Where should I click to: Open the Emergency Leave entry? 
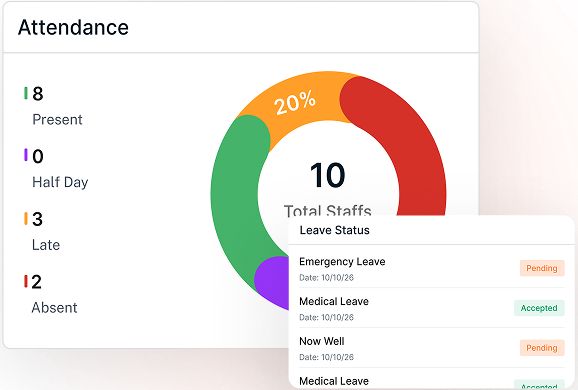click(x=432, y=268)
